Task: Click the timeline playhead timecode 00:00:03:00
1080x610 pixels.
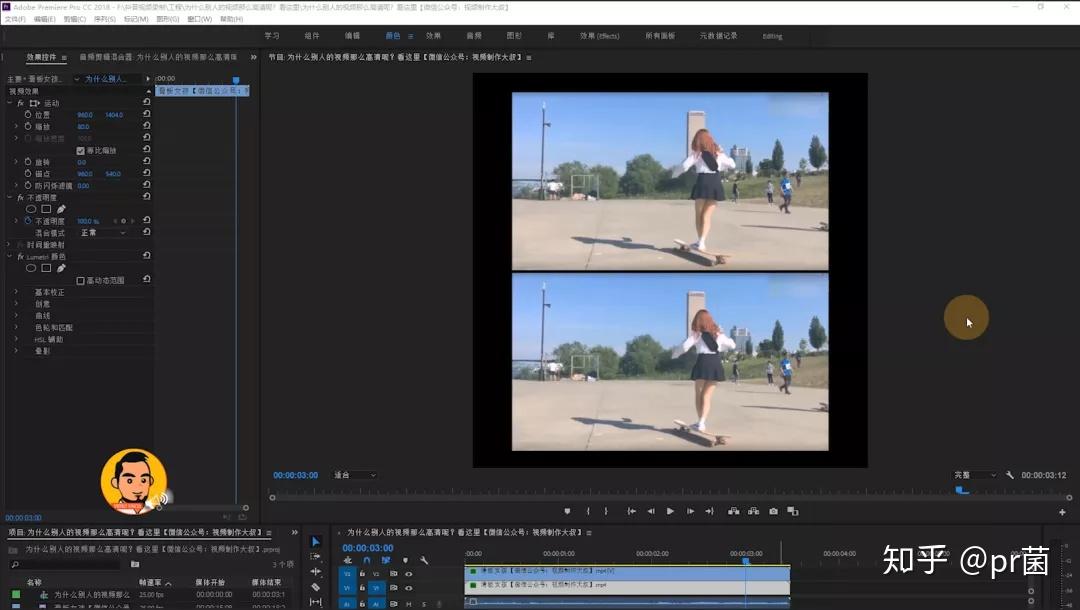Action: 367,548
